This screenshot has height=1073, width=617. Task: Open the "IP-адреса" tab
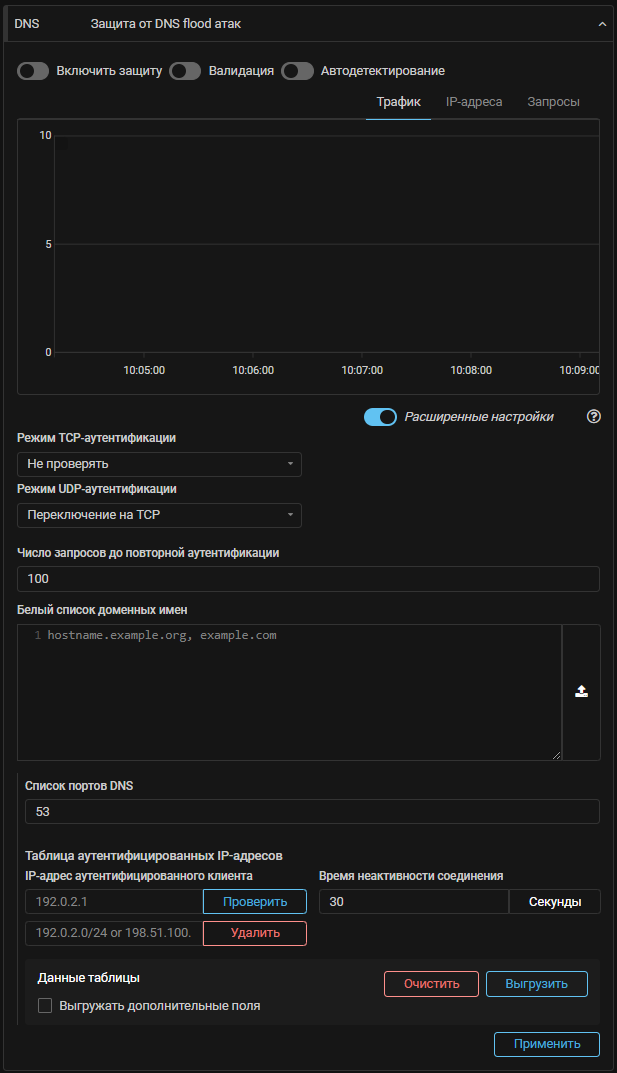pos(474,102)
